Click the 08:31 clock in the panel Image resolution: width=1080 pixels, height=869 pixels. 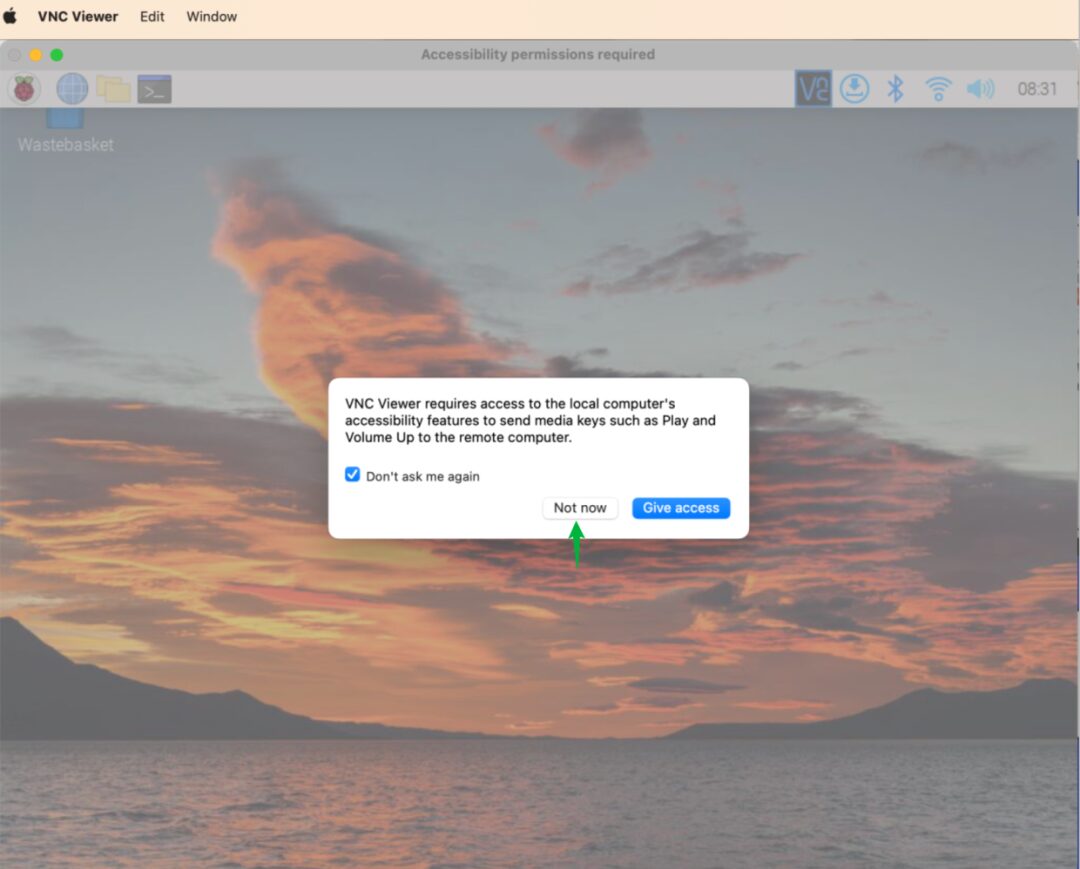(1037, 89)
